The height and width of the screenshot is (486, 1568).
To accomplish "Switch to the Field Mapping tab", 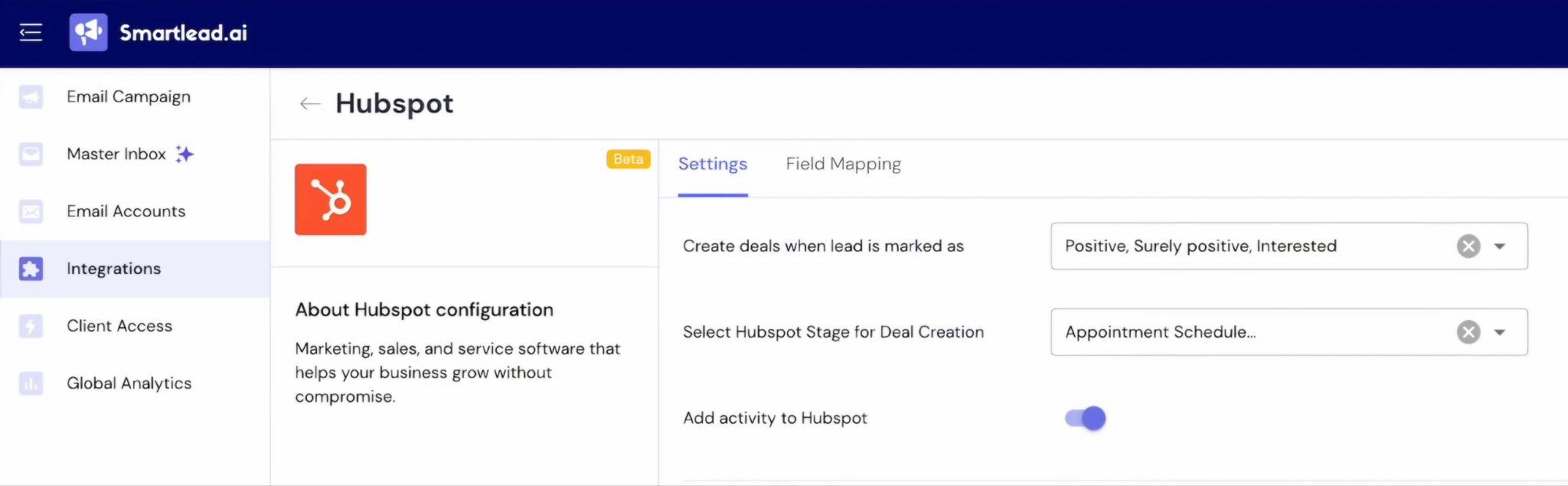I will click(x=844, y=164).
